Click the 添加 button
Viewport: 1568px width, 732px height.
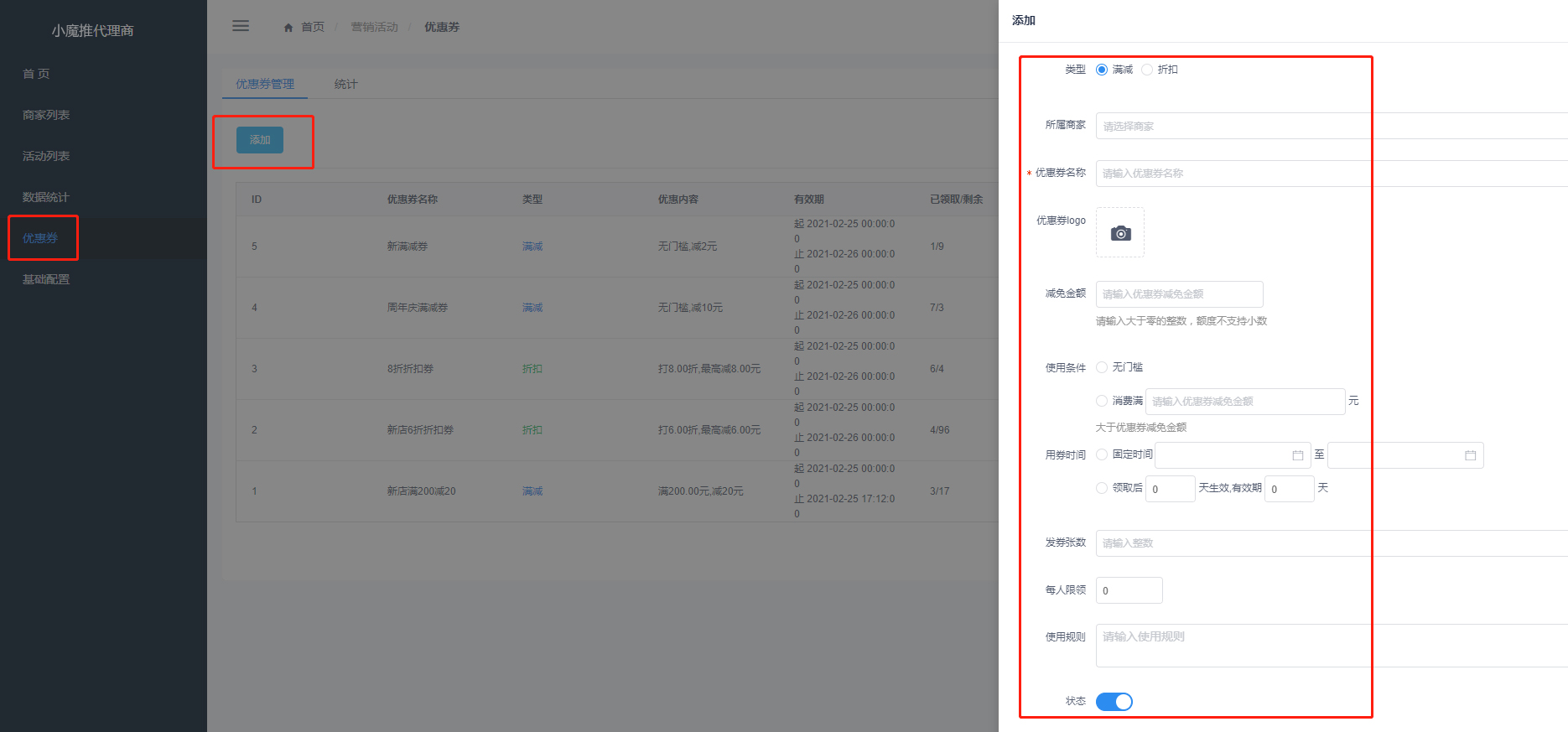pyautogui.click(x=260, y=140)
